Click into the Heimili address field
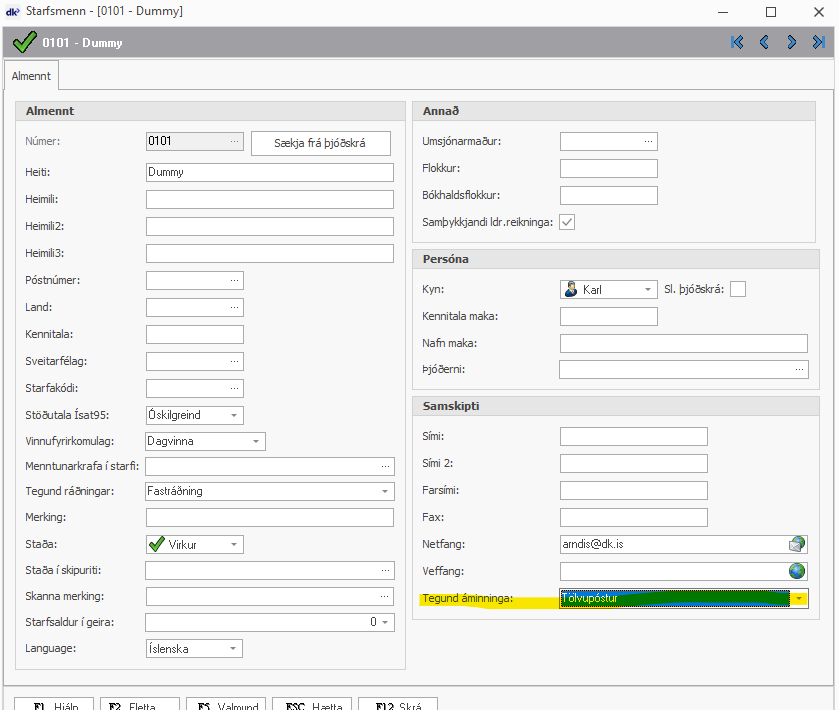The width and height of the screenshot is (839, 710). (269, 199)
